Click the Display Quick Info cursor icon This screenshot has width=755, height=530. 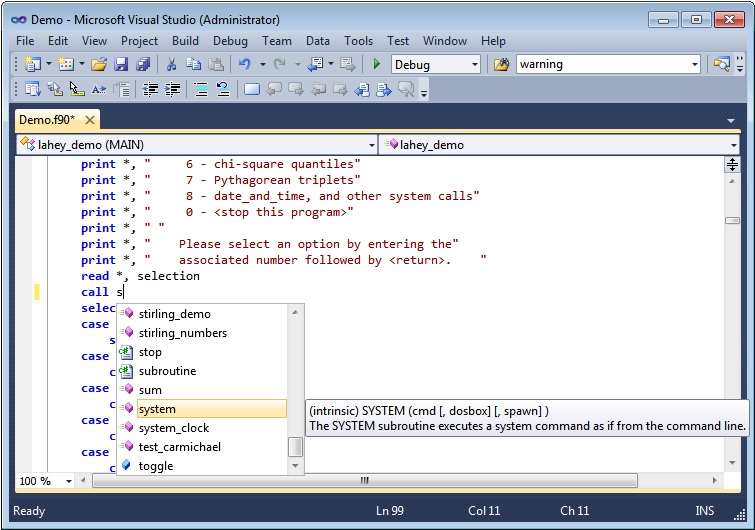77,90
